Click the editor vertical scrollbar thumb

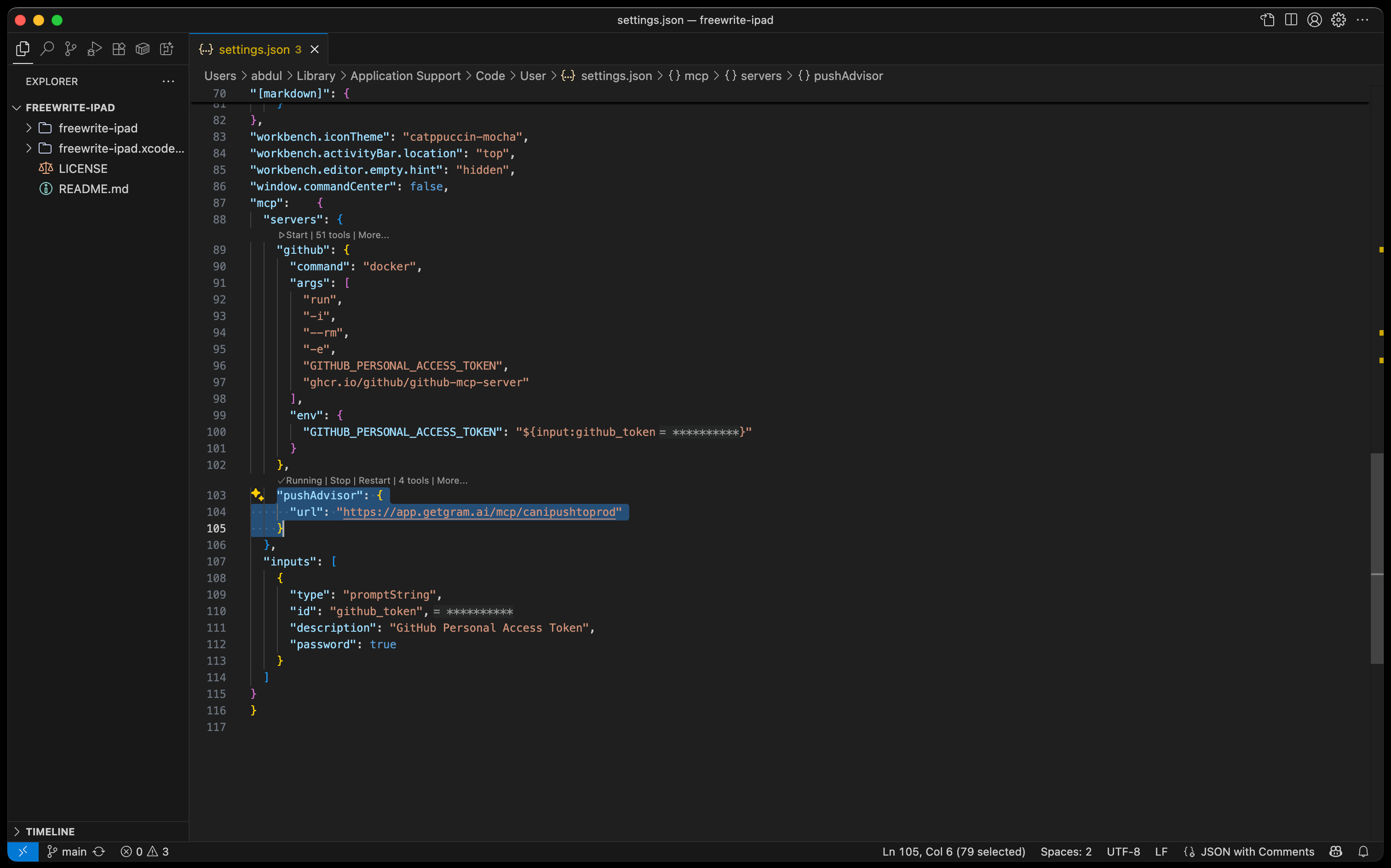point(1377,558)
